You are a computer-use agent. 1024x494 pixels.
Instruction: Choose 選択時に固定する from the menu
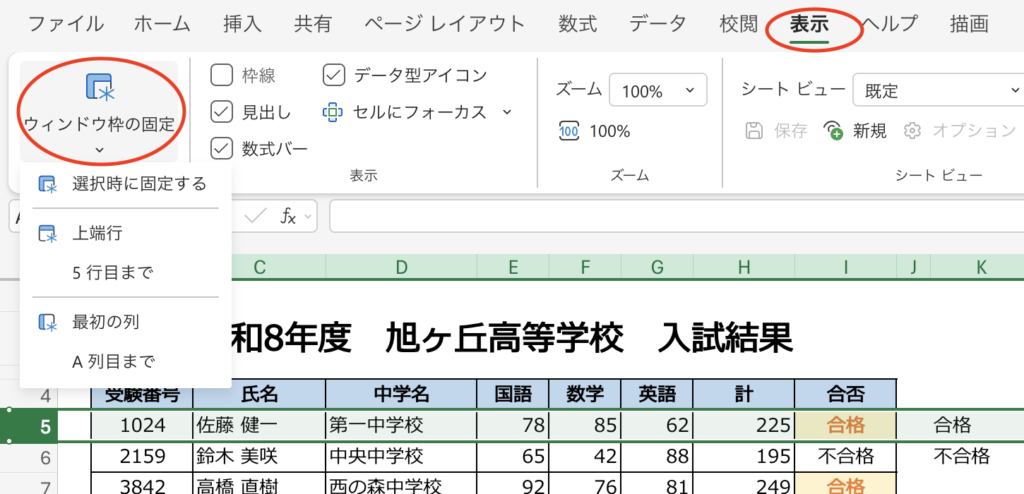click(x=139, y=183)
